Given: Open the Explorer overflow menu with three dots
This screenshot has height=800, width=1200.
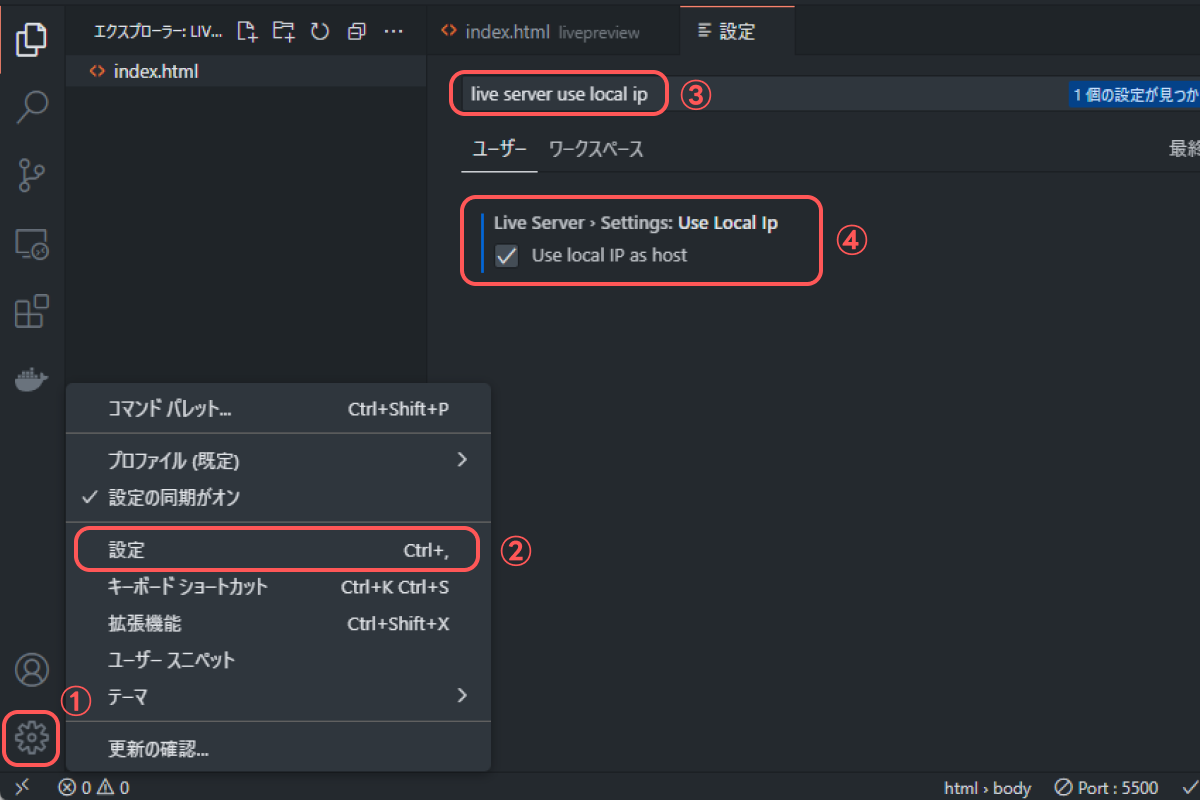Looking at the screenshot, I should pos(393,31).
